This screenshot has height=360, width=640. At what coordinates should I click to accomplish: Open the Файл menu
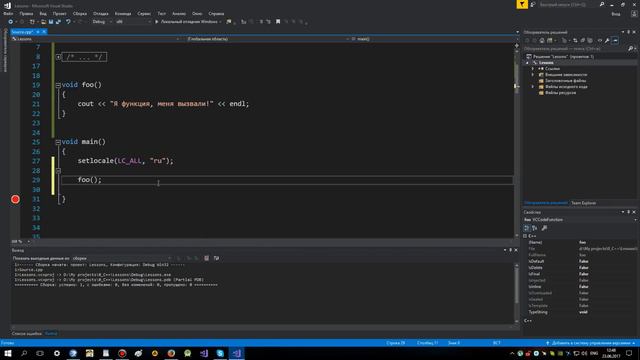[x=8, y=13]
